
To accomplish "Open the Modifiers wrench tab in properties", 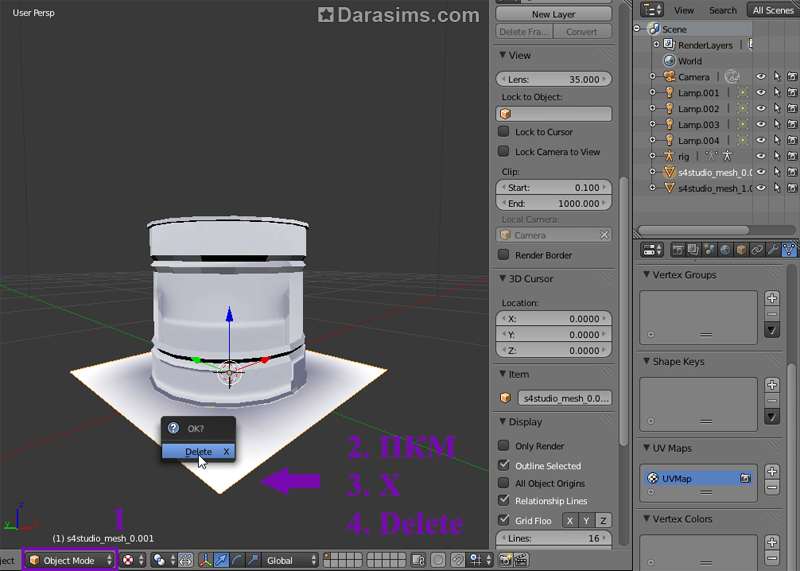I will pyautogui.click(x=773, y=250).
